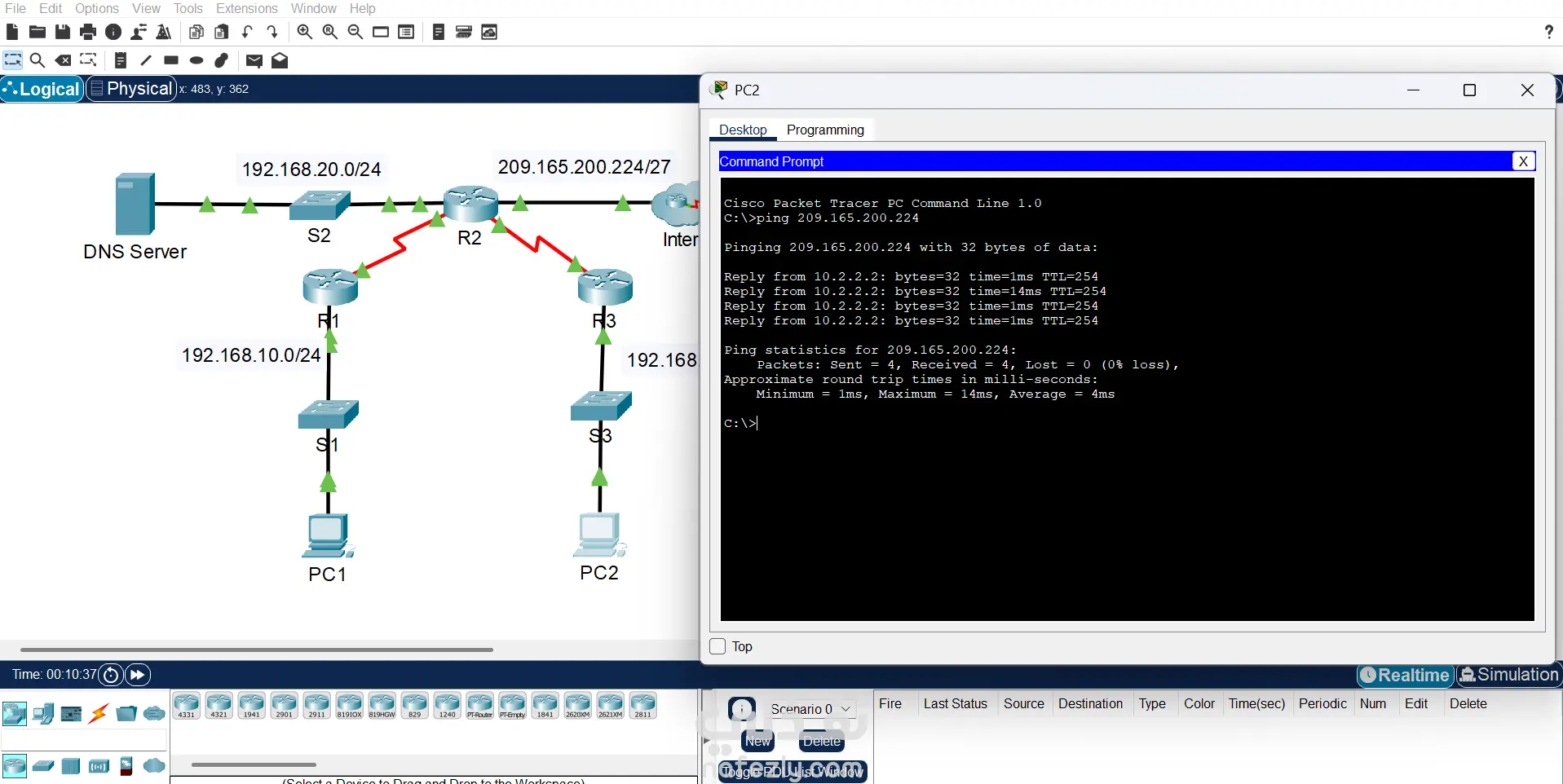1563x784 pixels.
Task: Zoom in on the workspace
Action: coord(305,32)
